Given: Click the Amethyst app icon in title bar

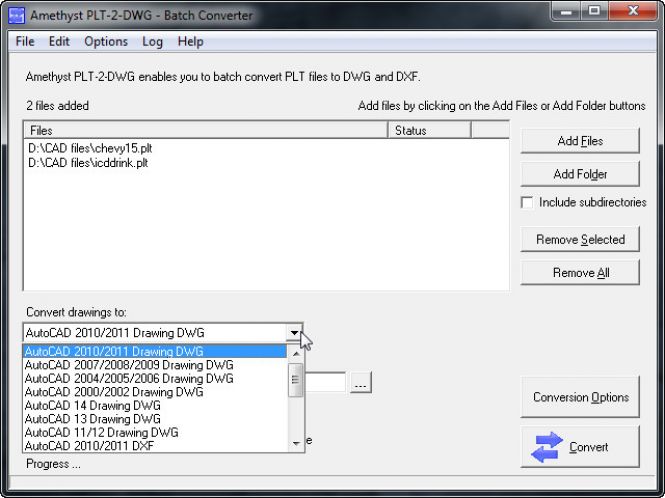Looking at the screenshot, I should (15, 15).
